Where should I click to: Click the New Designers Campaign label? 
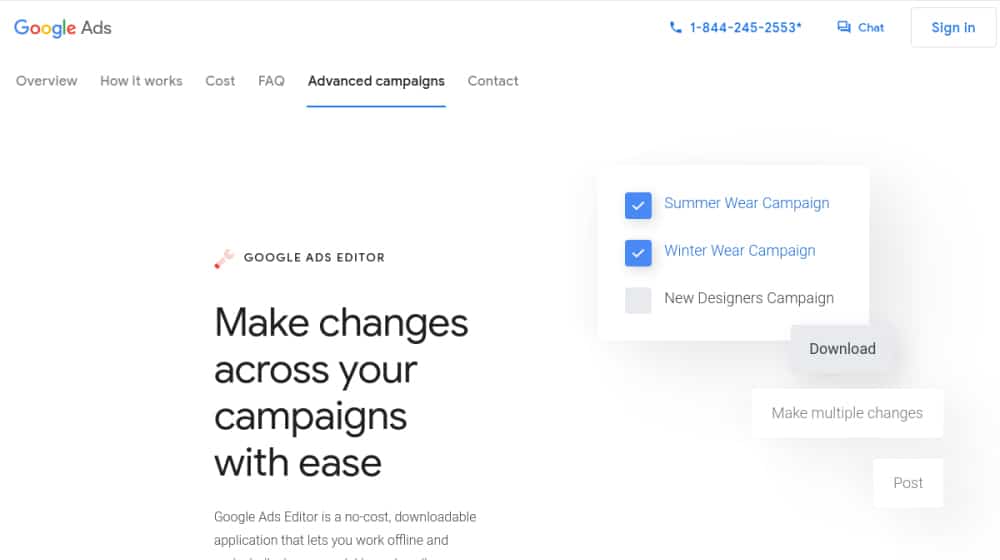point(749,298)
